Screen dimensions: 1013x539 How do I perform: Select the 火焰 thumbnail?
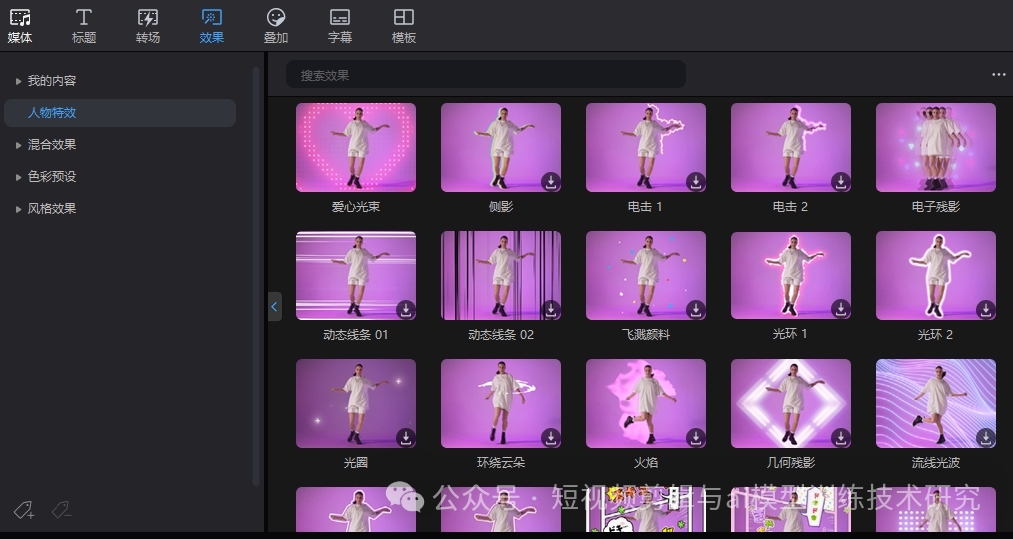pyautogui.click(x=646, y=403)
